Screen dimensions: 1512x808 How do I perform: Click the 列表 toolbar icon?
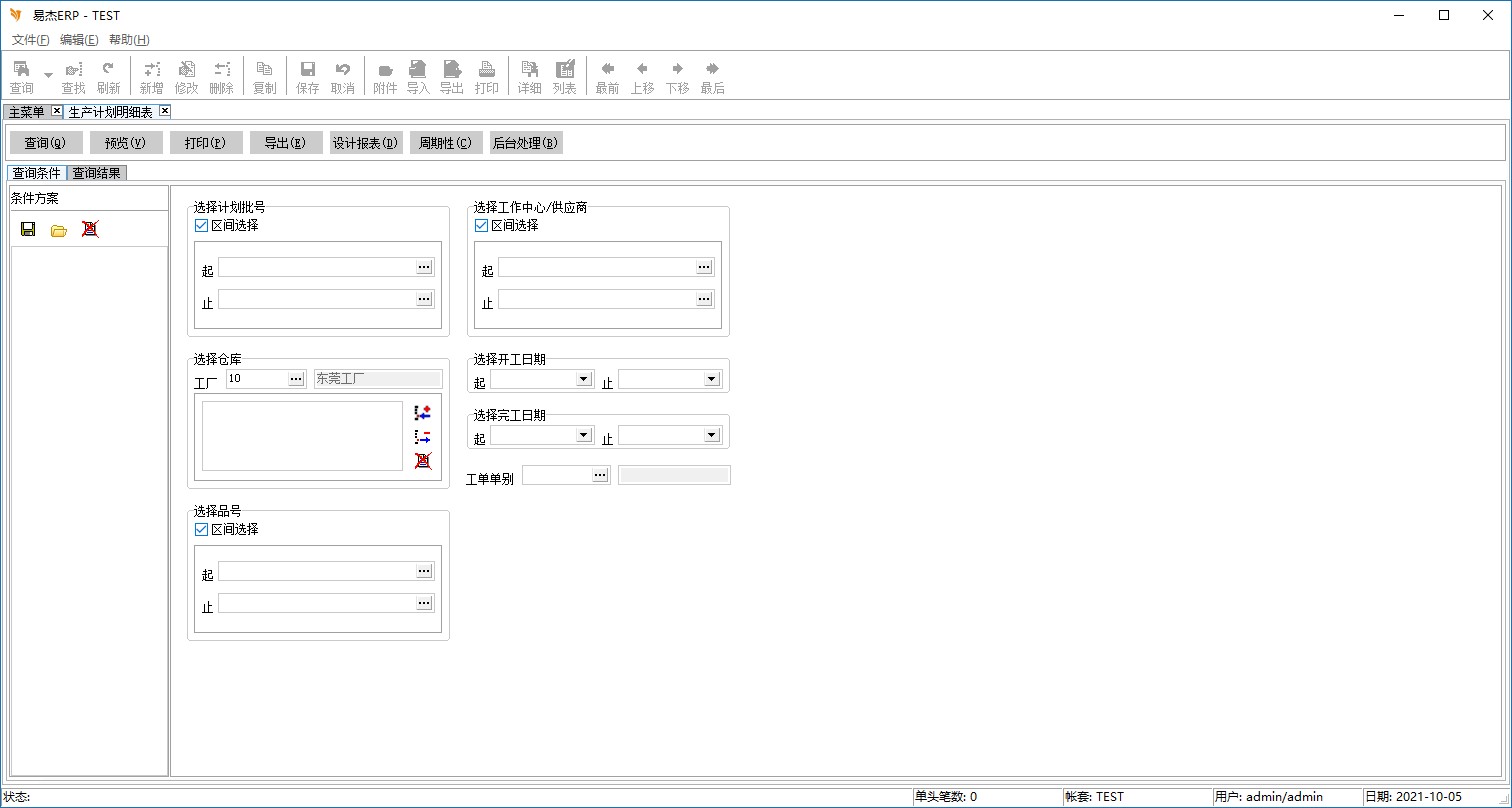[564, 76]
